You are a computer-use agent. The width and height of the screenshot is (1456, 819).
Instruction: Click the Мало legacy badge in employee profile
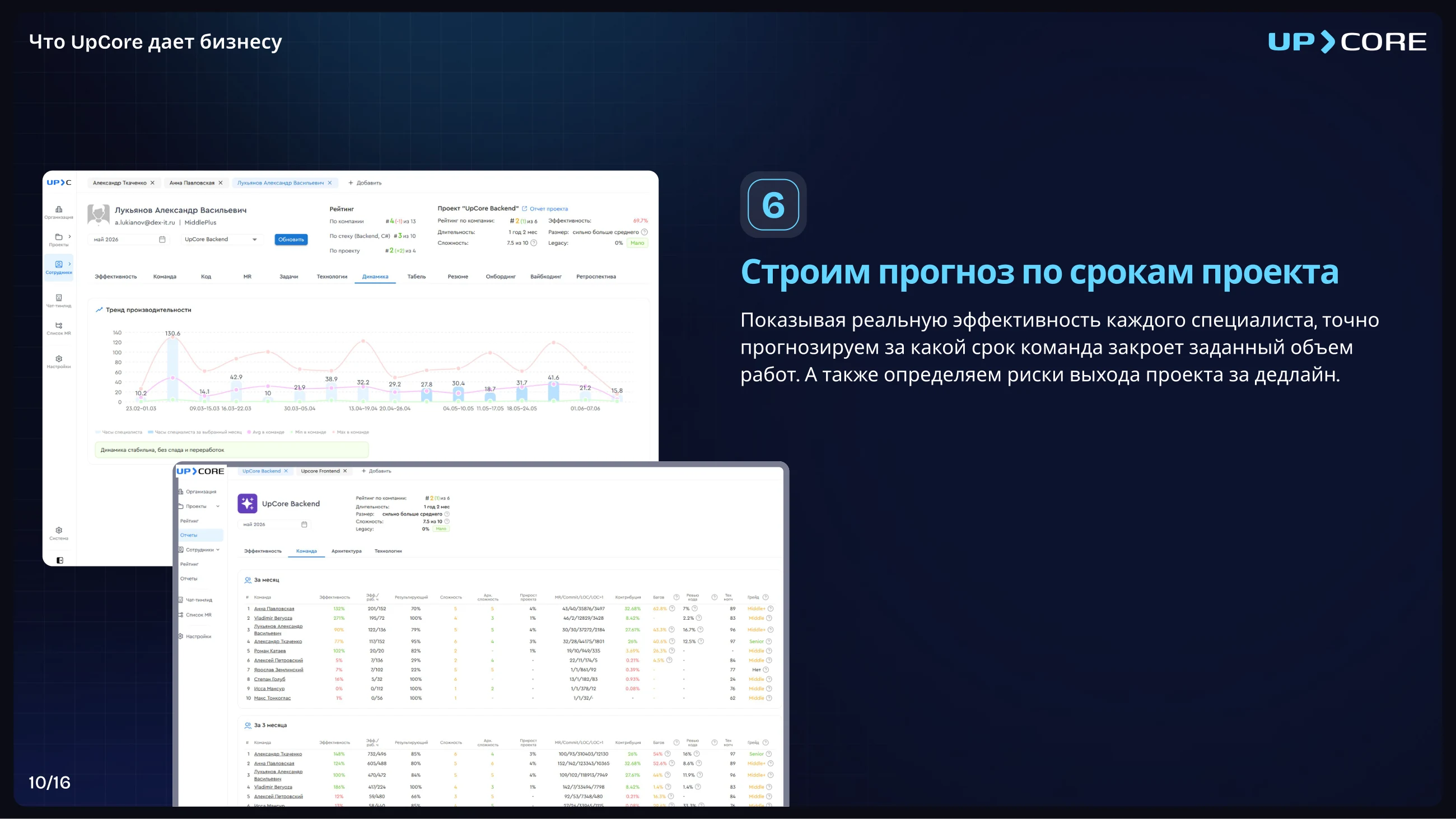[637, 243]
